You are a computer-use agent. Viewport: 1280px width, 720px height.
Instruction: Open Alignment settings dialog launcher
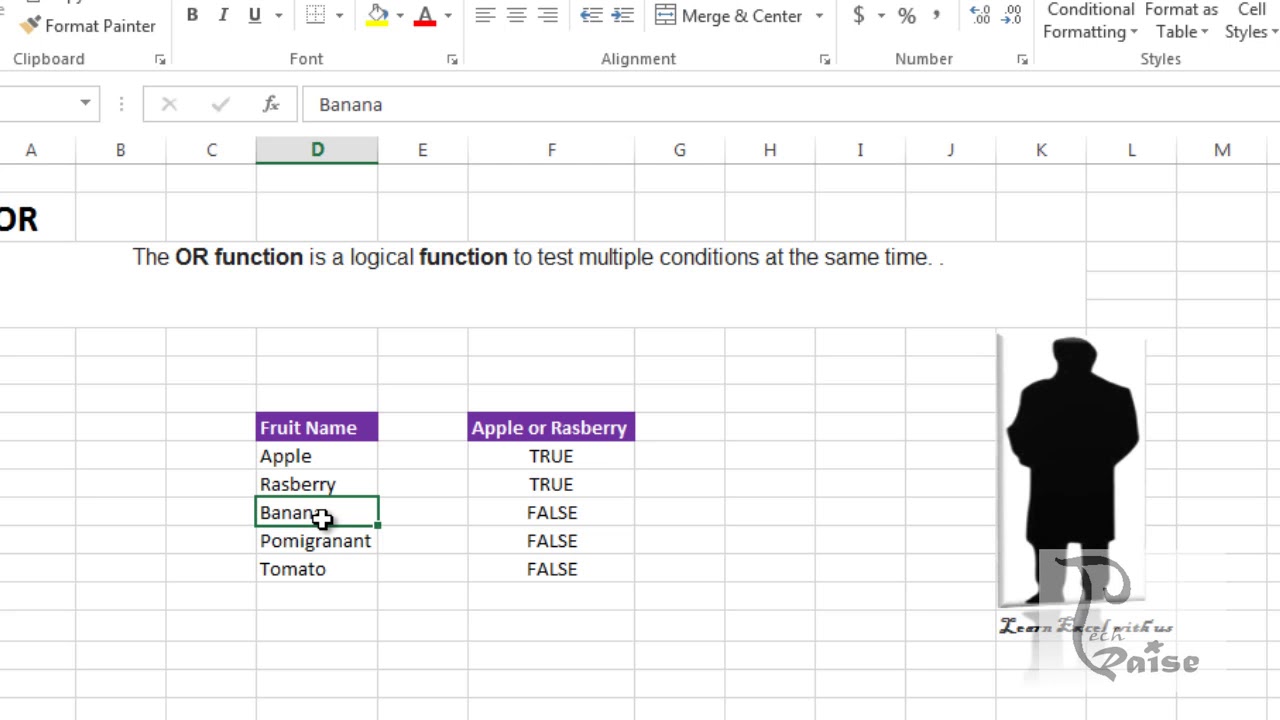pos(825,60)
